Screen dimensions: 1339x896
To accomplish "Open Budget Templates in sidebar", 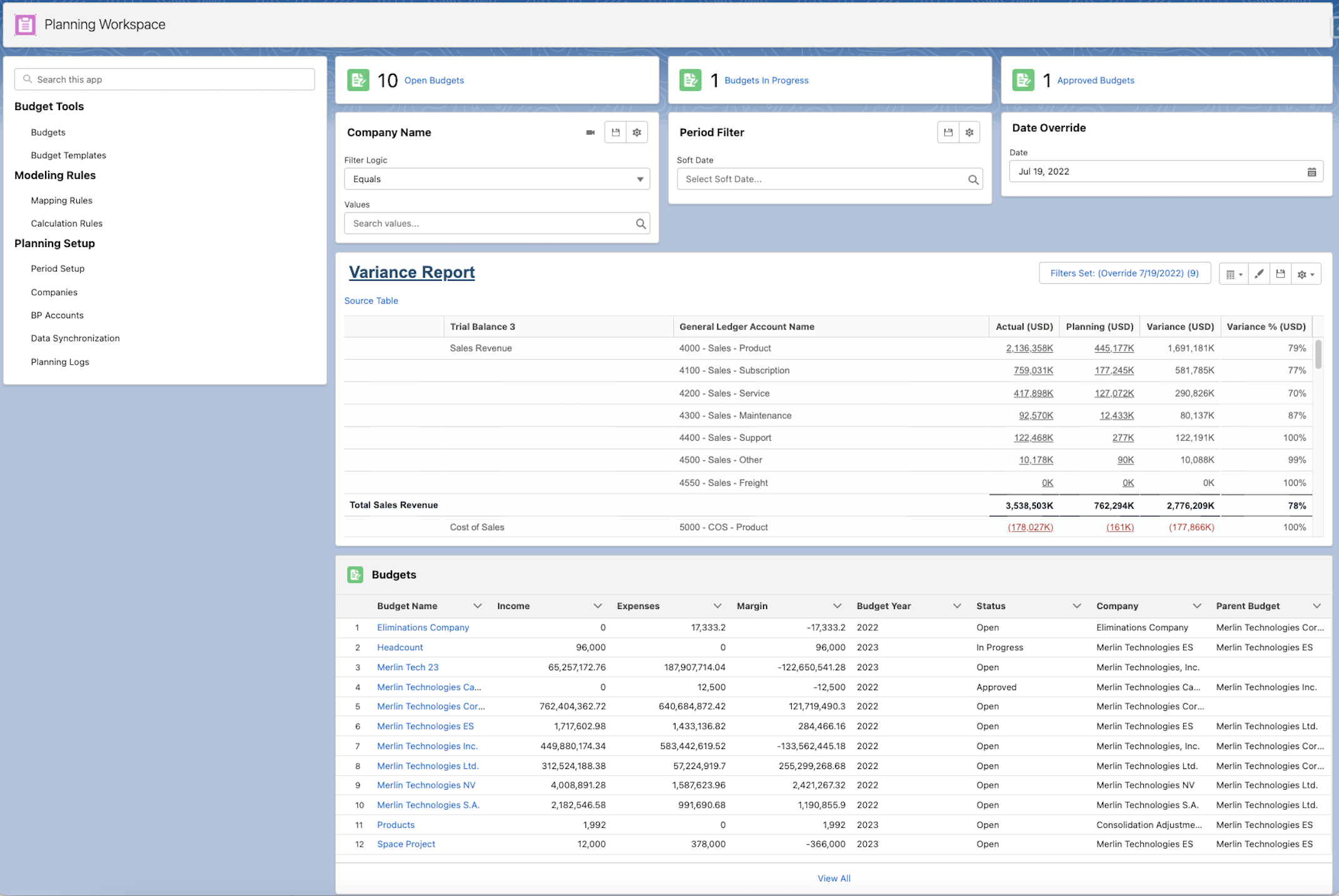I will [68, 155].
